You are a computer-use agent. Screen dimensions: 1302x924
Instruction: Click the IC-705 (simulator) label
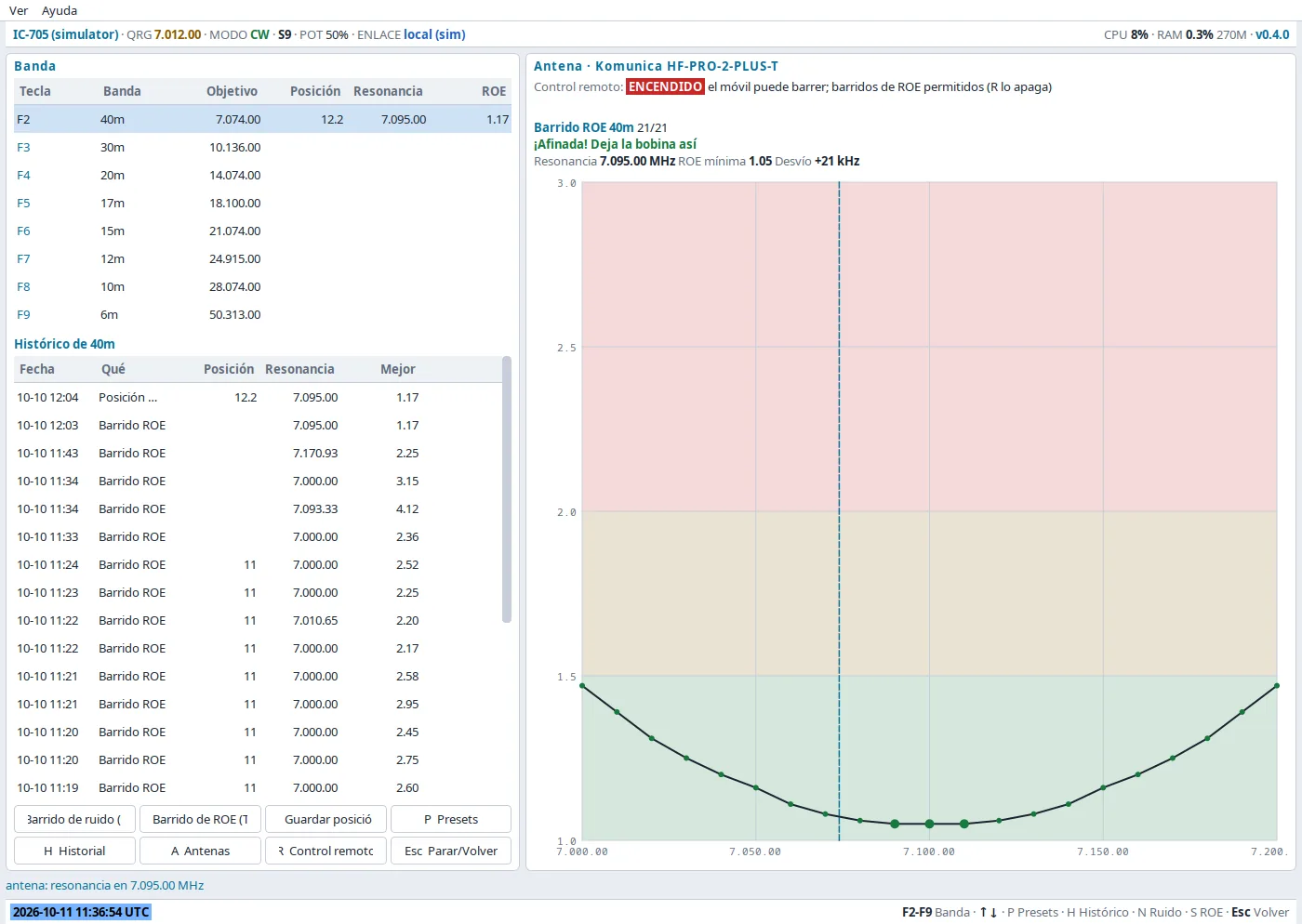(65, 34)
